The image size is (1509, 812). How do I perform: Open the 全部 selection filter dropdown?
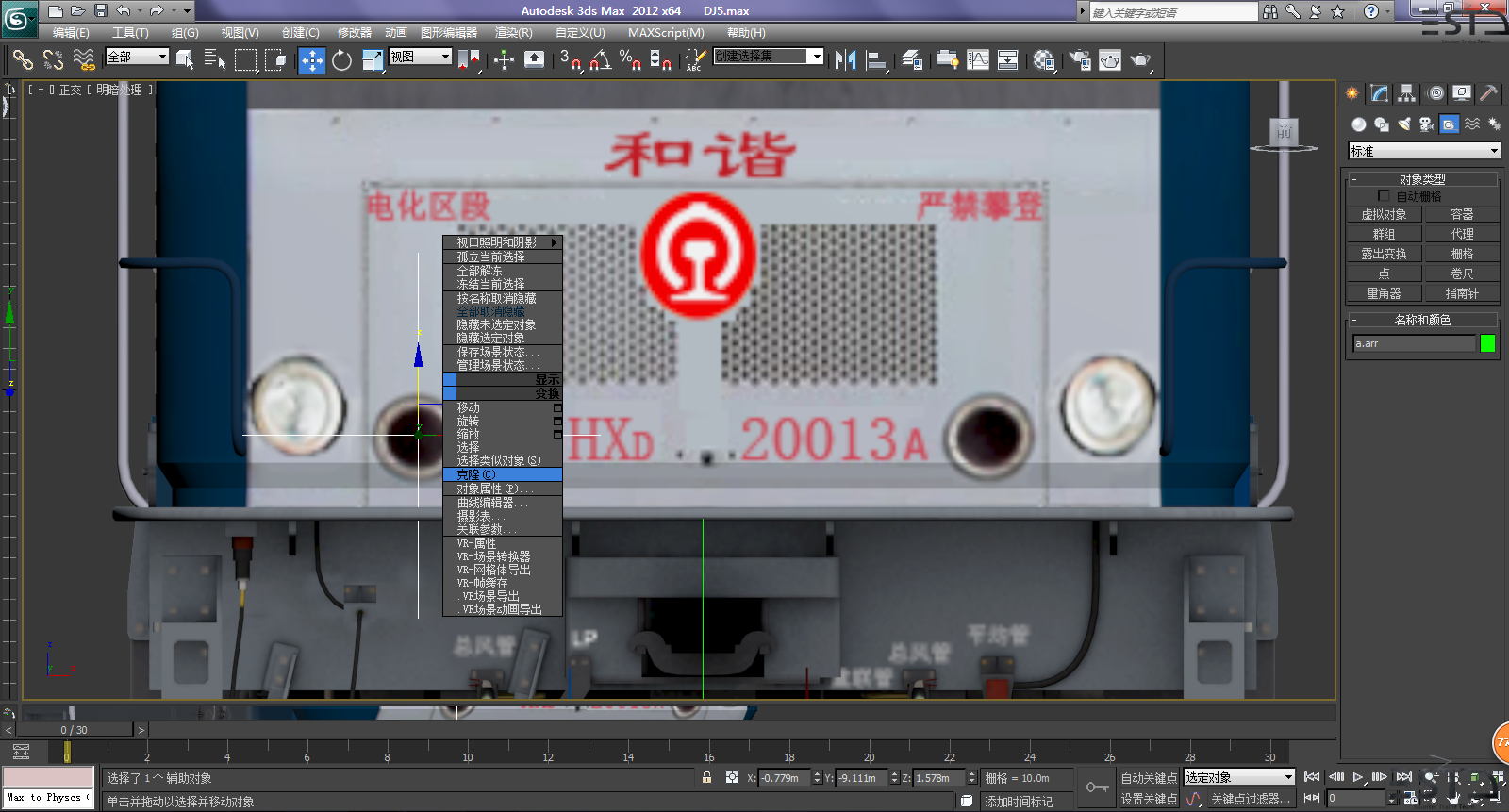(137, 57)
